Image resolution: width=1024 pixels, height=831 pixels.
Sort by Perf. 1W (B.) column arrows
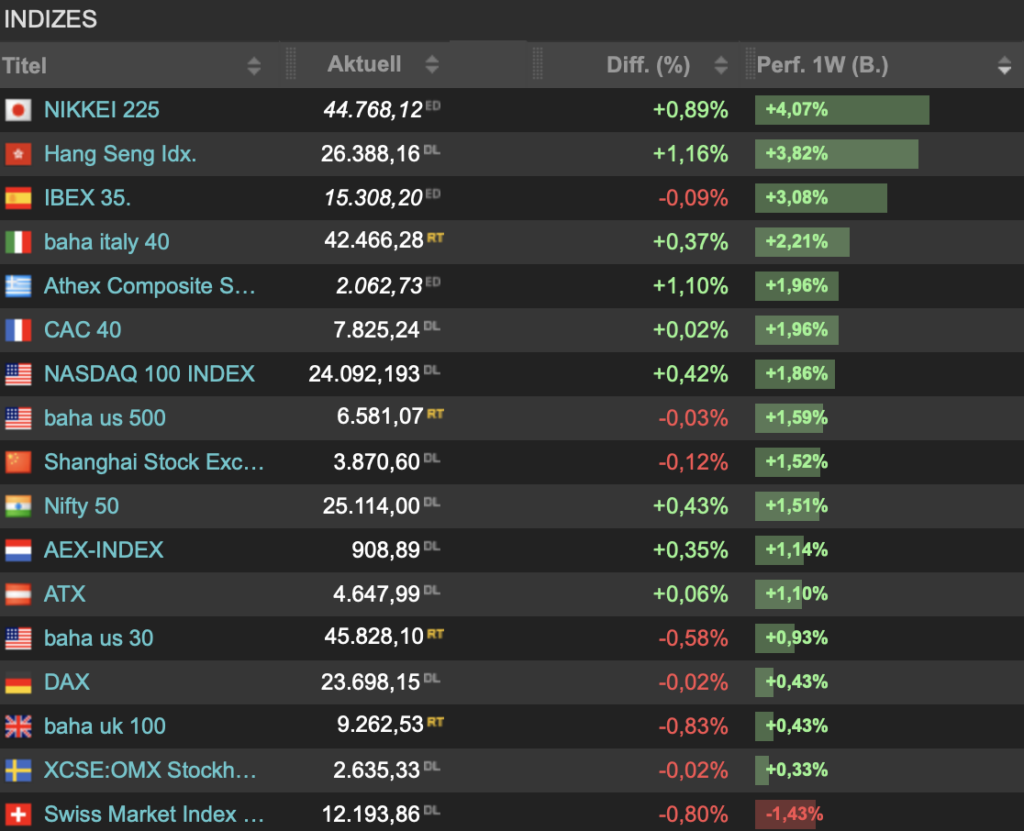click(x=1004, y=65)
